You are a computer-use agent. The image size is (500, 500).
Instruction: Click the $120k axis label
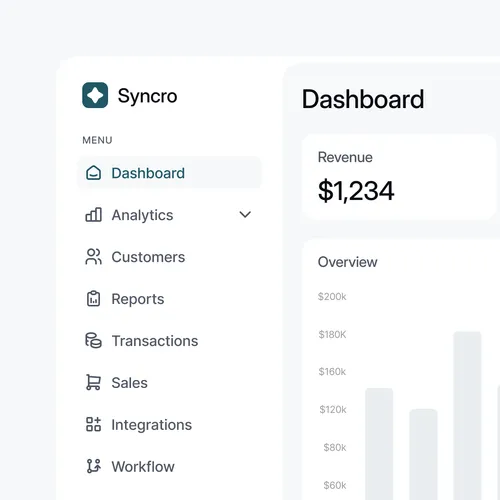point(333,409)
